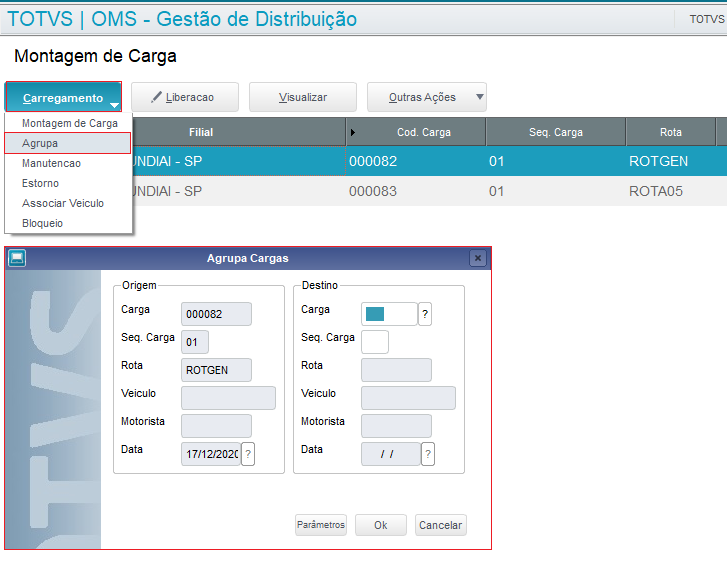Close the Agrupa Cargas dialog

coord(478,258)
